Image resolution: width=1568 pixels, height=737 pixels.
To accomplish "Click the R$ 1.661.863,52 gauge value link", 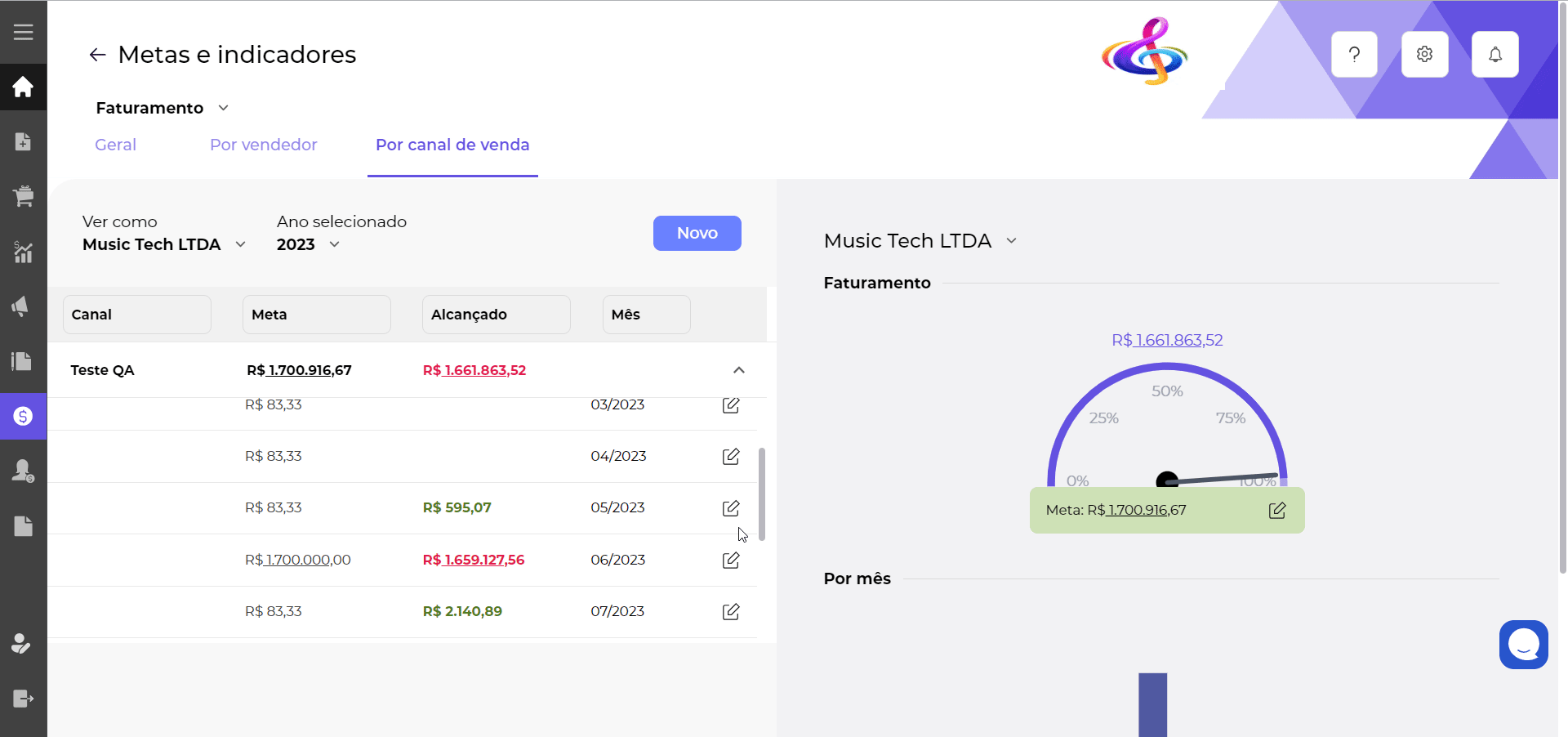I will [1167, 340].
